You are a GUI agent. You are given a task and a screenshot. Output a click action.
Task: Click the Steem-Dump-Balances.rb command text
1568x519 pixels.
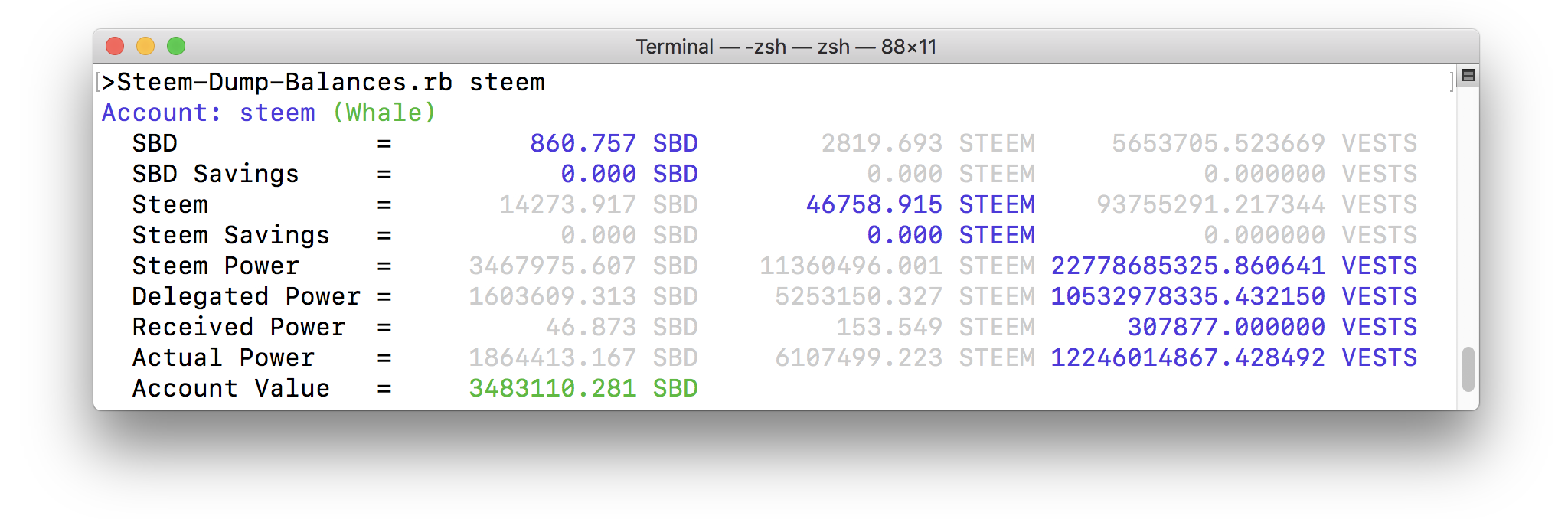284,82
